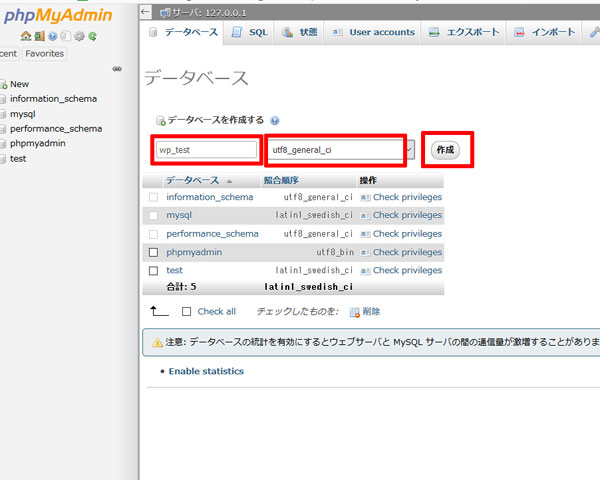The width and height of the screenshot is (600, 480).
Task: Switch to the インポート tab
Action: [x=545, y=33]
